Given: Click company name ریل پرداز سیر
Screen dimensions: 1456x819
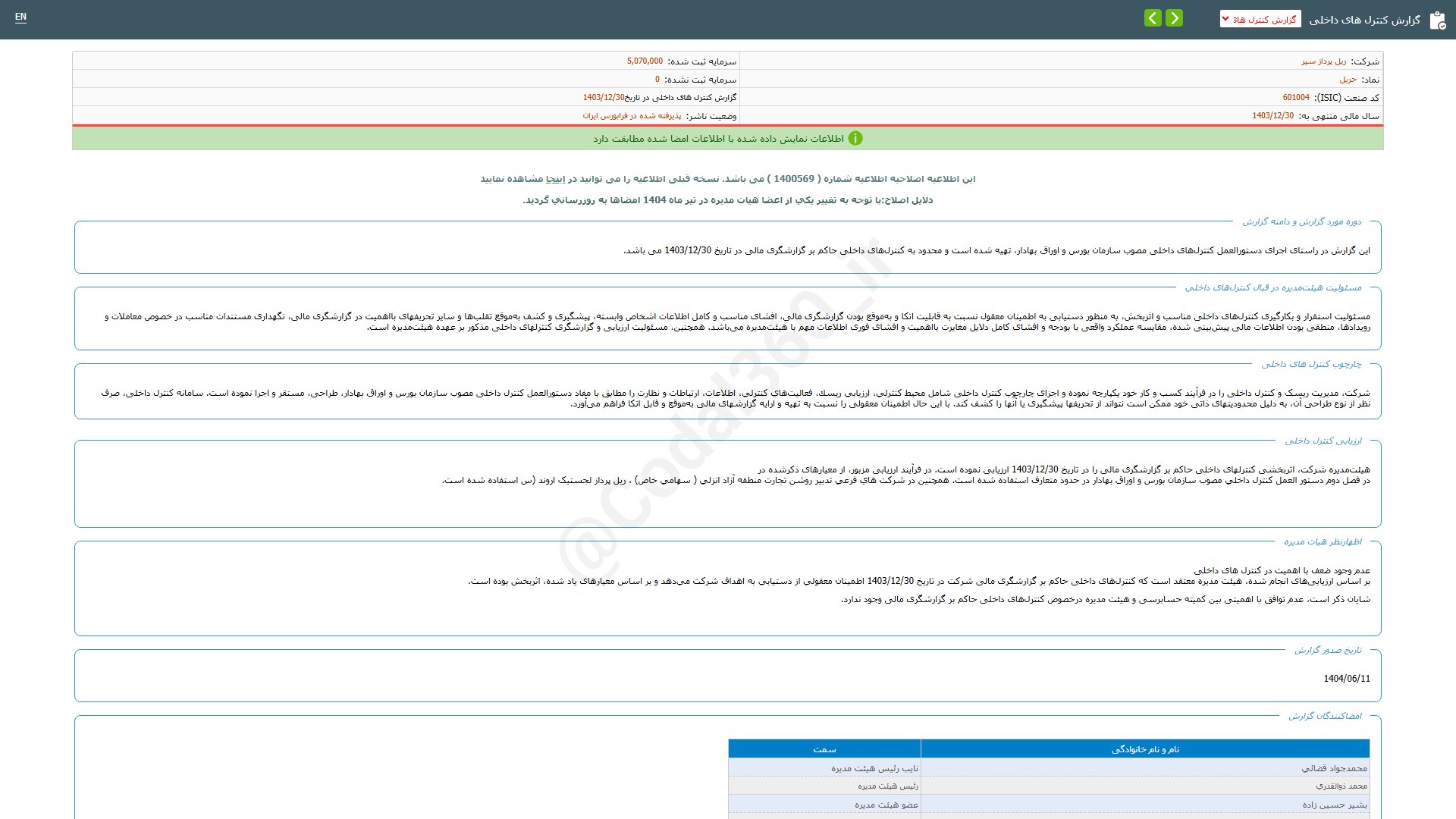Looking at the screenshot, I should [x=1324, y=61].
